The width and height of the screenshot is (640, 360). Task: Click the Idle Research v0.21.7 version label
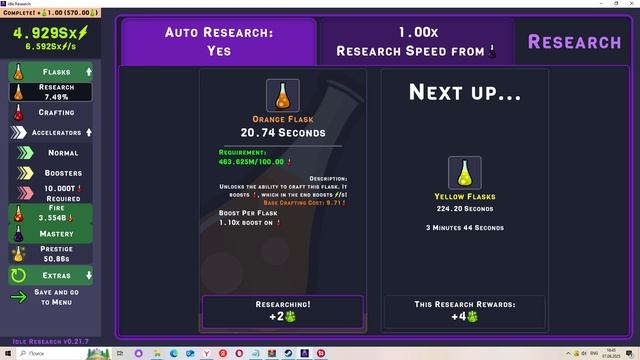tap(50, 341)
